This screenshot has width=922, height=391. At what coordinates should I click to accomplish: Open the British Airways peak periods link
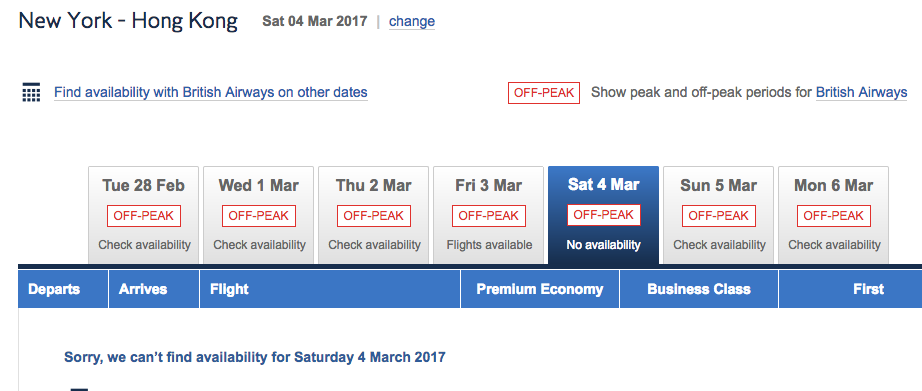[861, 92]
